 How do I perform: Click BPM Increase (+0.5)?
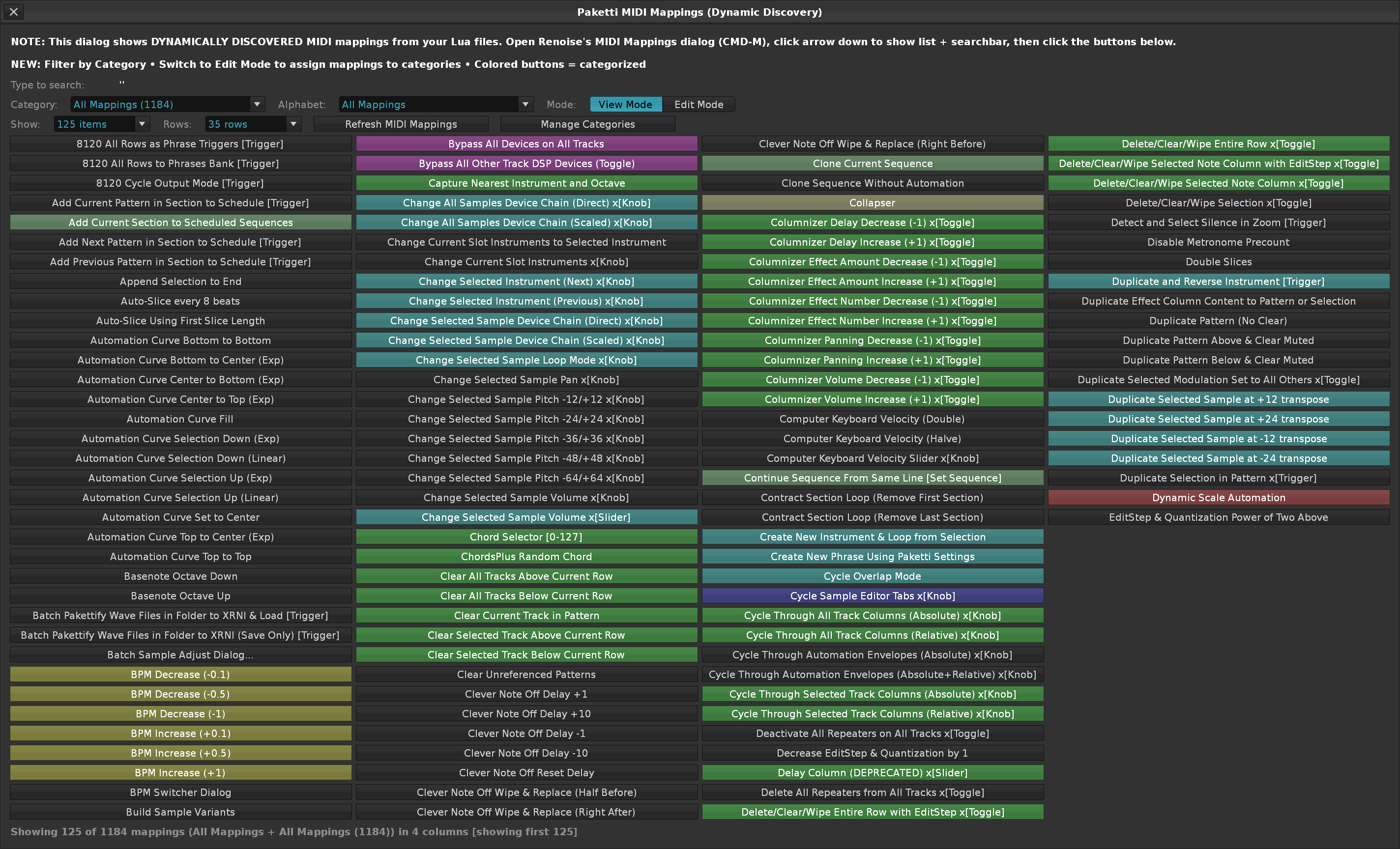181,753
